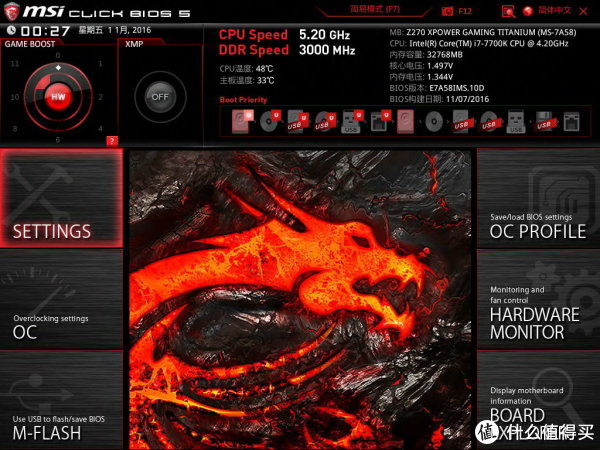Click the BIOS version E7A58IMS.10D
Viewport: 600px width, 450px height.
pyautogui.click(x=457, y=88)
